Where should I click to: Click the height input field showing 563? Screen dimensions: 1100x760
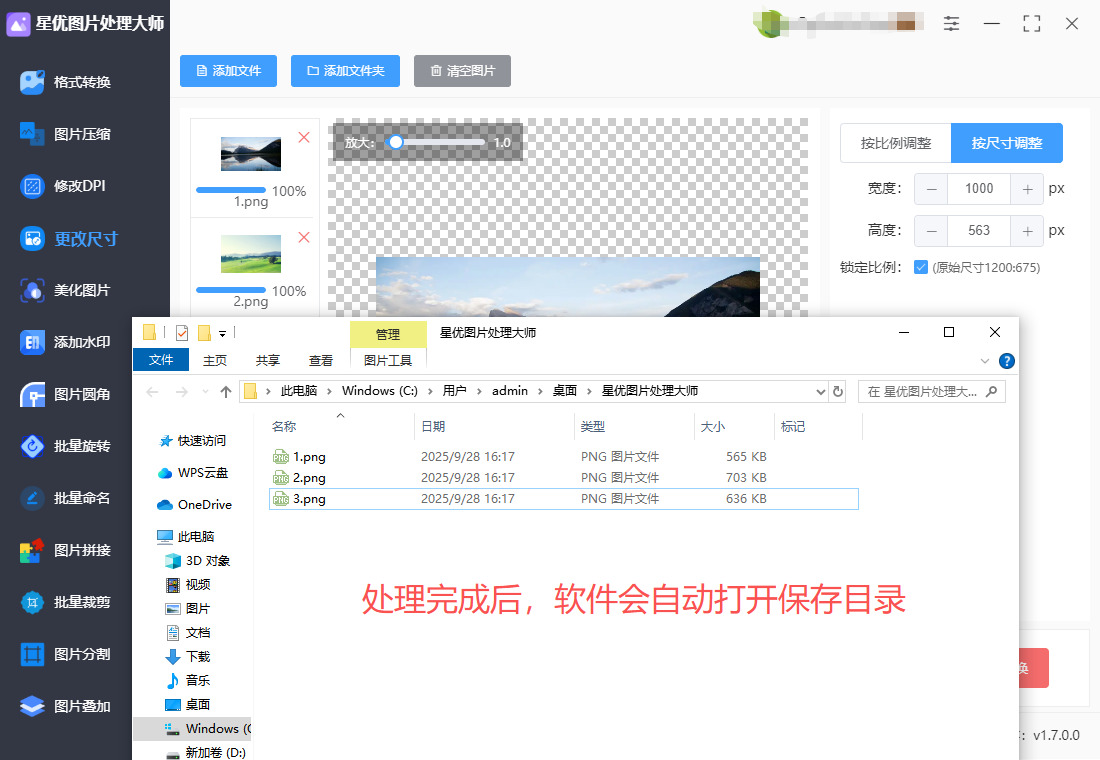tap(979, 231)
